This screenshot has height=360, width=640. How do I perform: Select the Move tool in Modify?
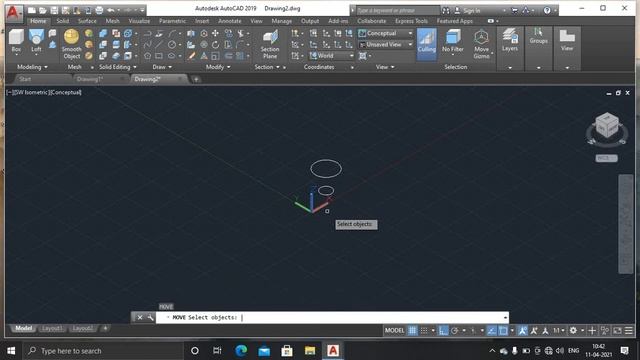point(215,33)
